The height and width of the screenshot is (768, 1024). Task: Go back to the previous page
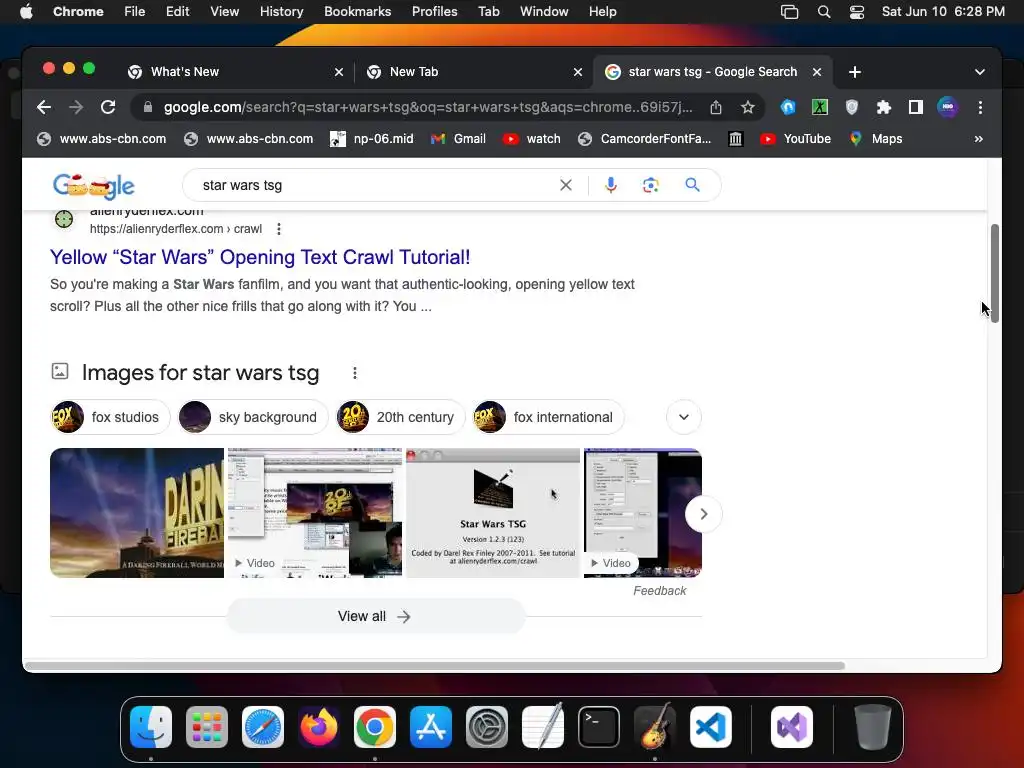click(44, 107)
